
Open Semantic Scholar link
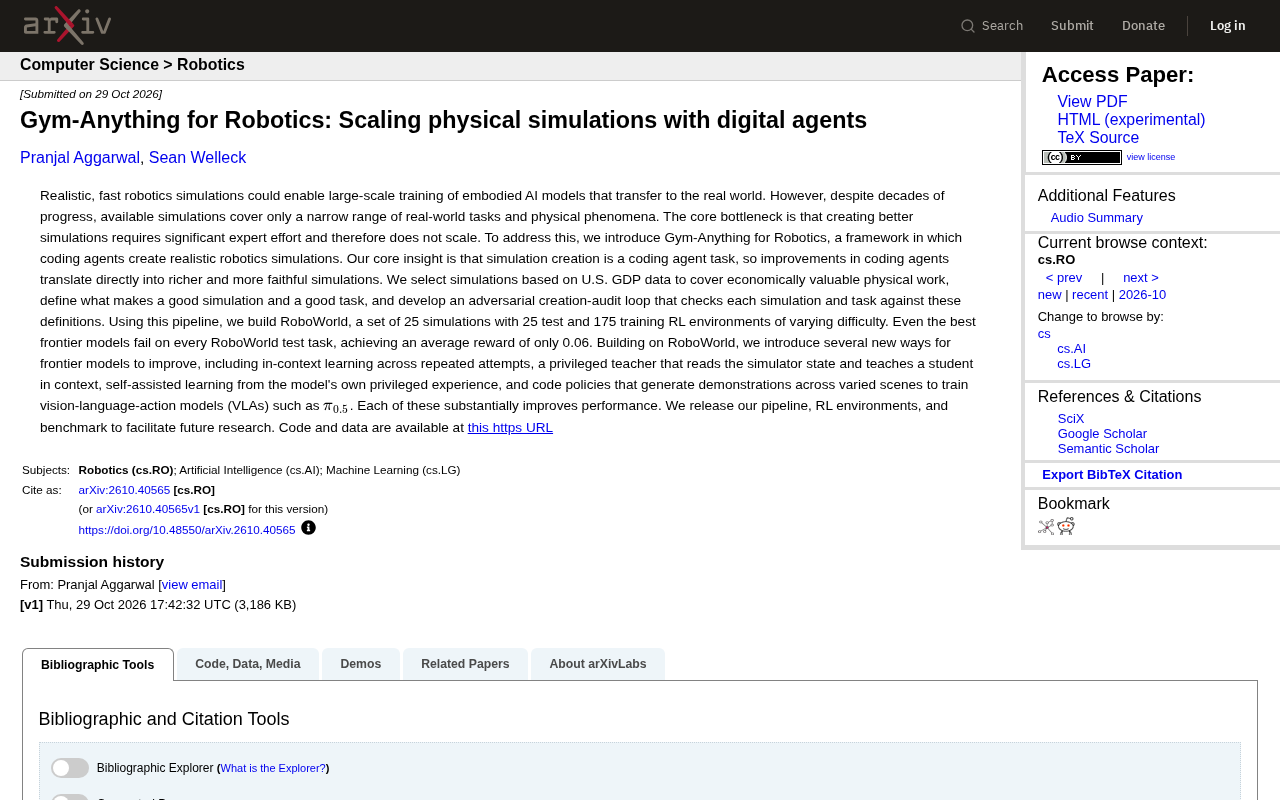point(1108,449)
